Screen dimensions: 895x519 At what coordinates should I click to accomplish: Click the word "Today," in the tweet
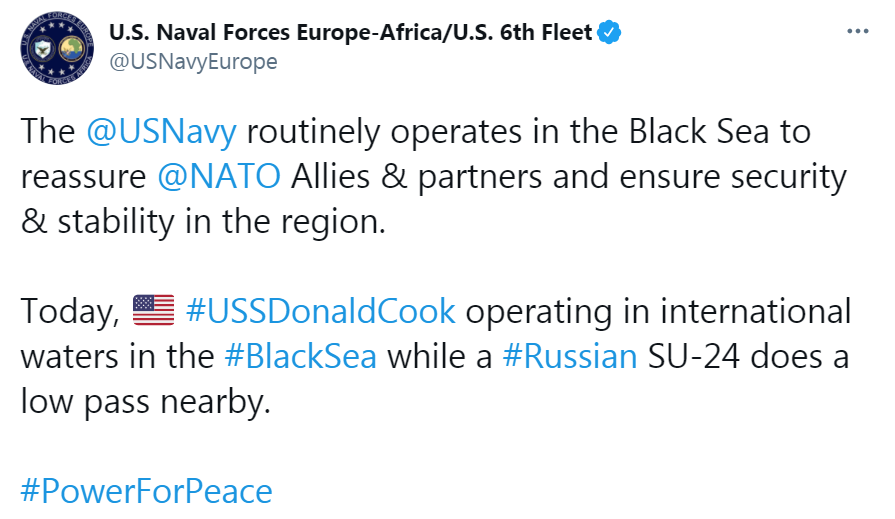(70, 312)
